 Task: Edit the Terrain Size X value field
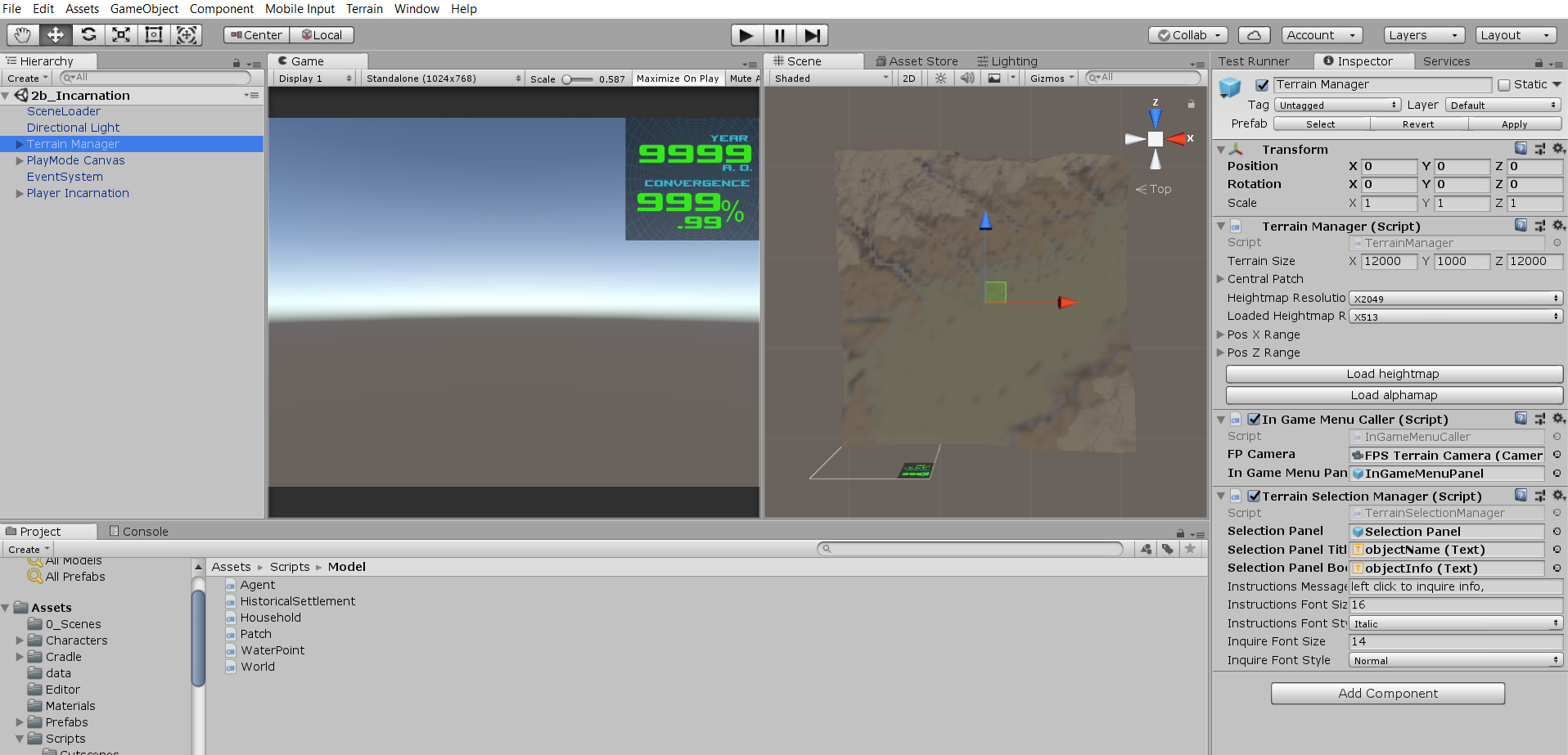(1388, 261)
